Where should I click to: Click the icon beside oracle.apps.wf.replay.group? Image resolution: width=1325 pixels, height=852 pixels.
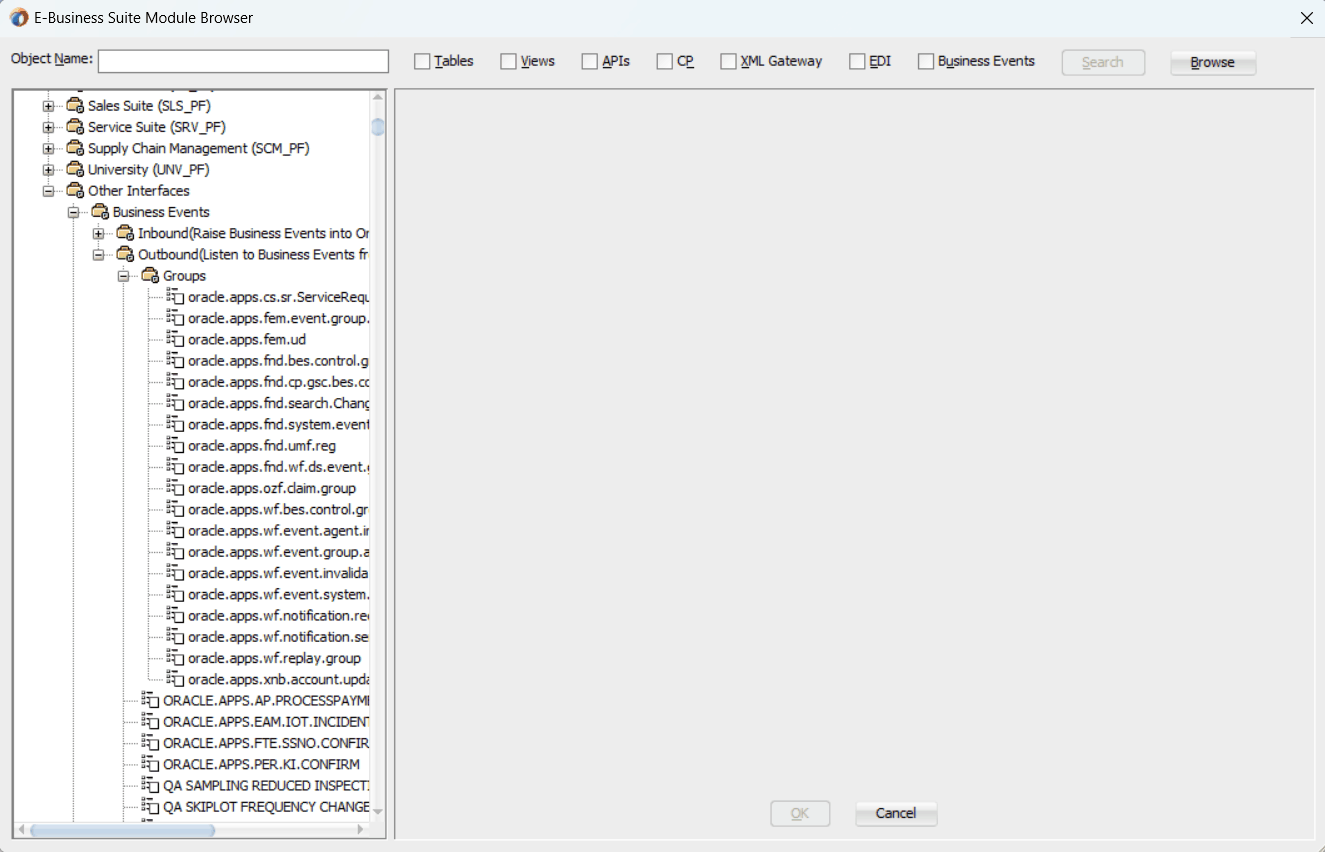[175, 658]
